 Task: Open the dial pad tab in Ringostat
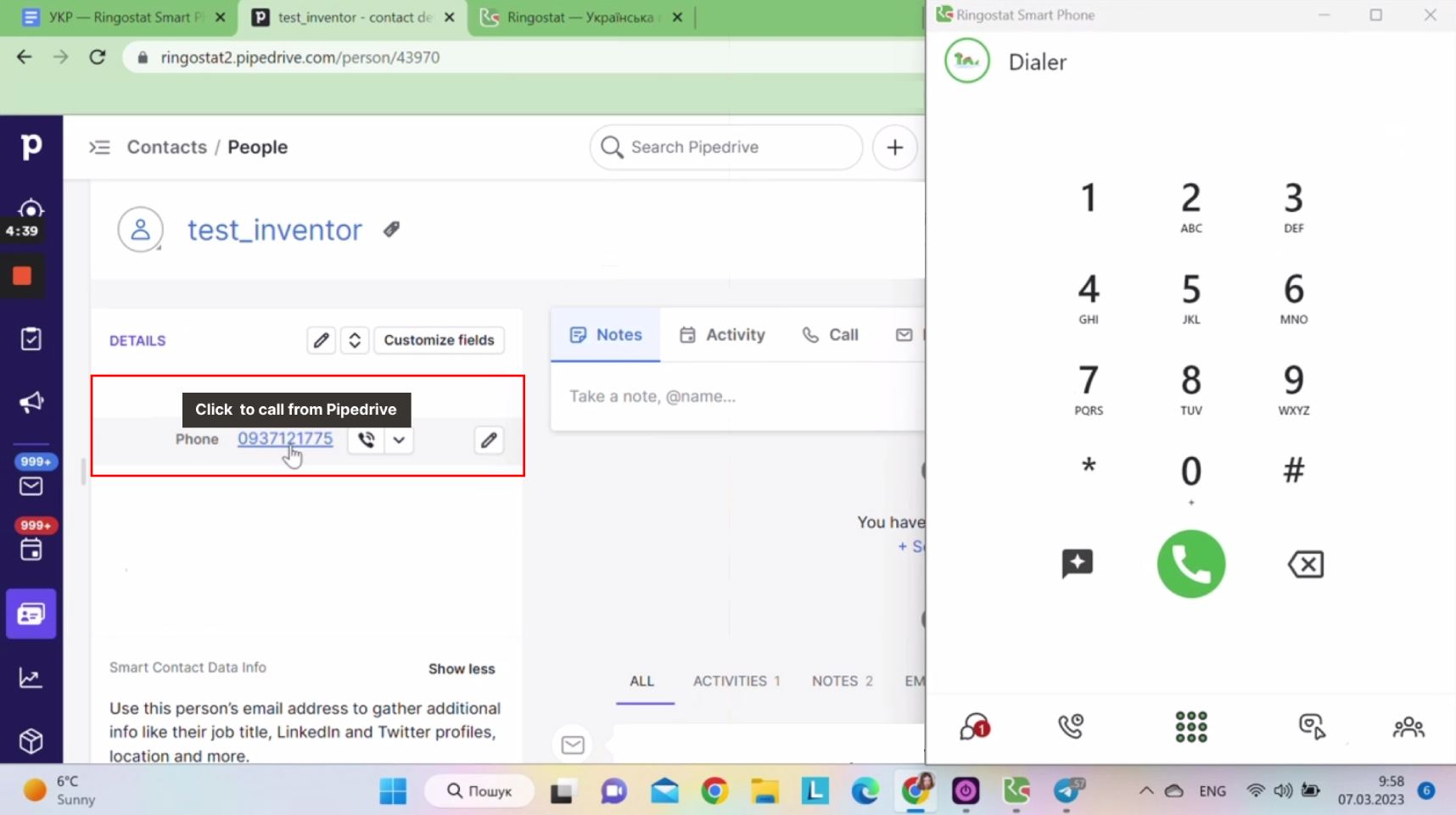1191,727
